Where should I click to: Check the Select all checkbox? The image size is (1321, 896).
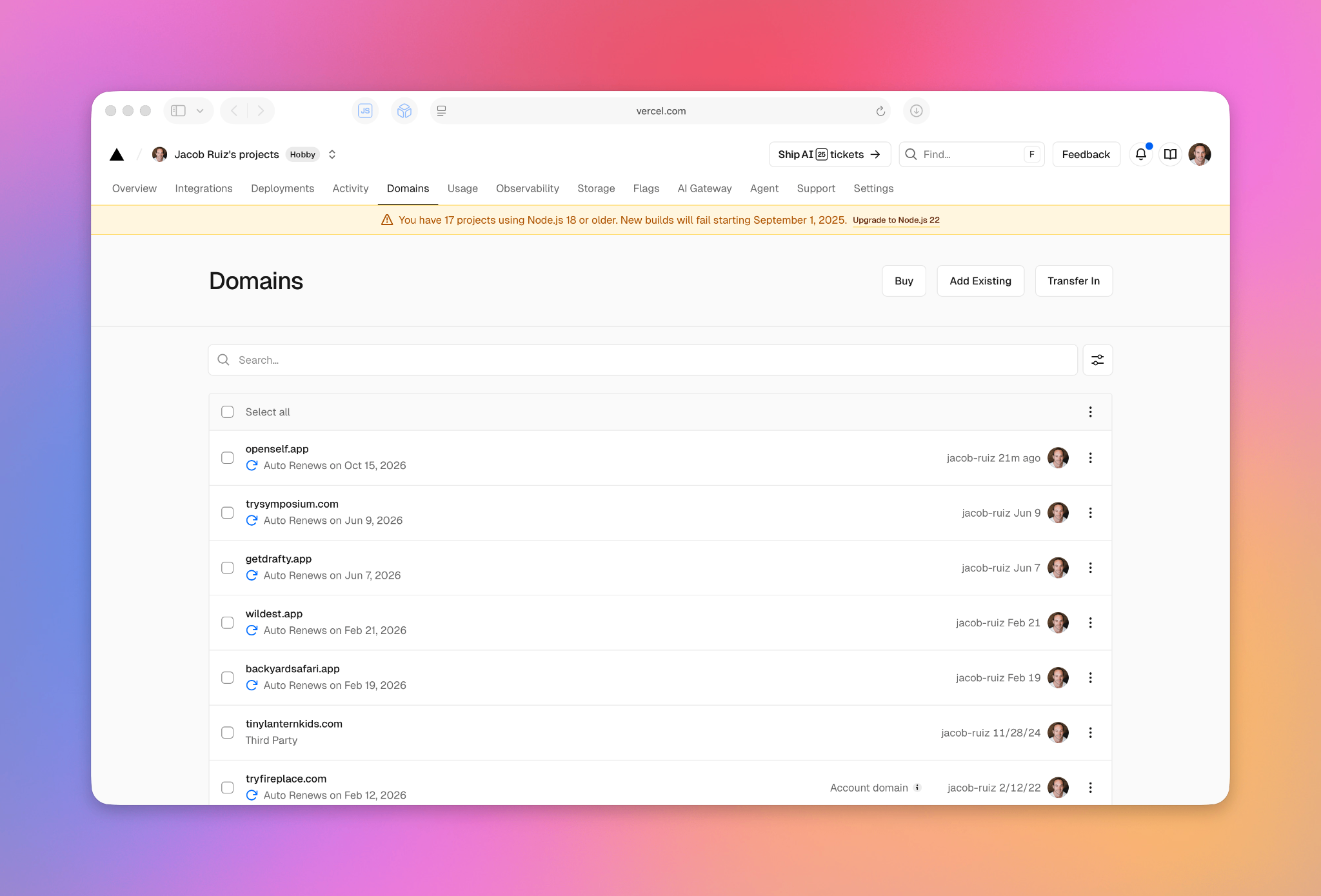click(228, 412)
